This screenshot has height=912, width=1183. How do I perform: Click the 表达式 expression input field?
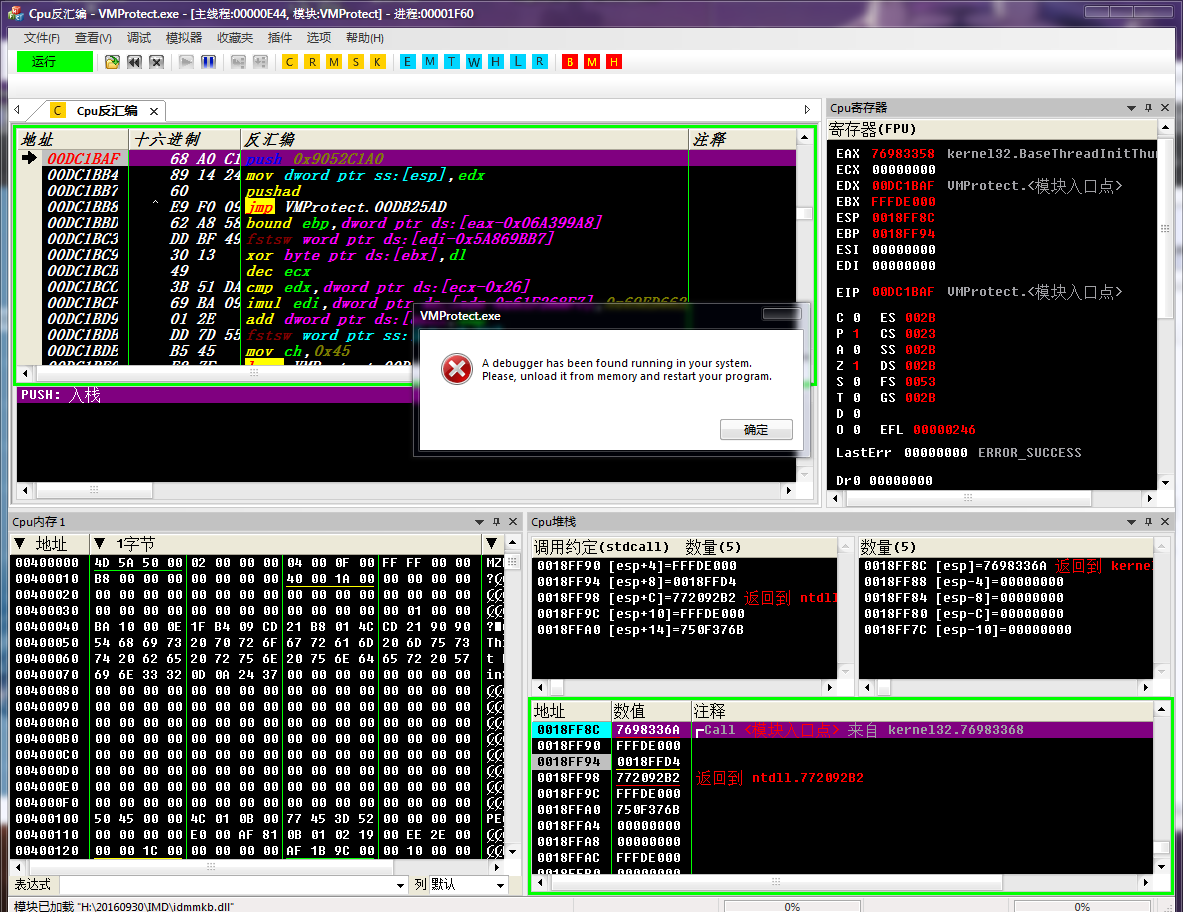227,885
